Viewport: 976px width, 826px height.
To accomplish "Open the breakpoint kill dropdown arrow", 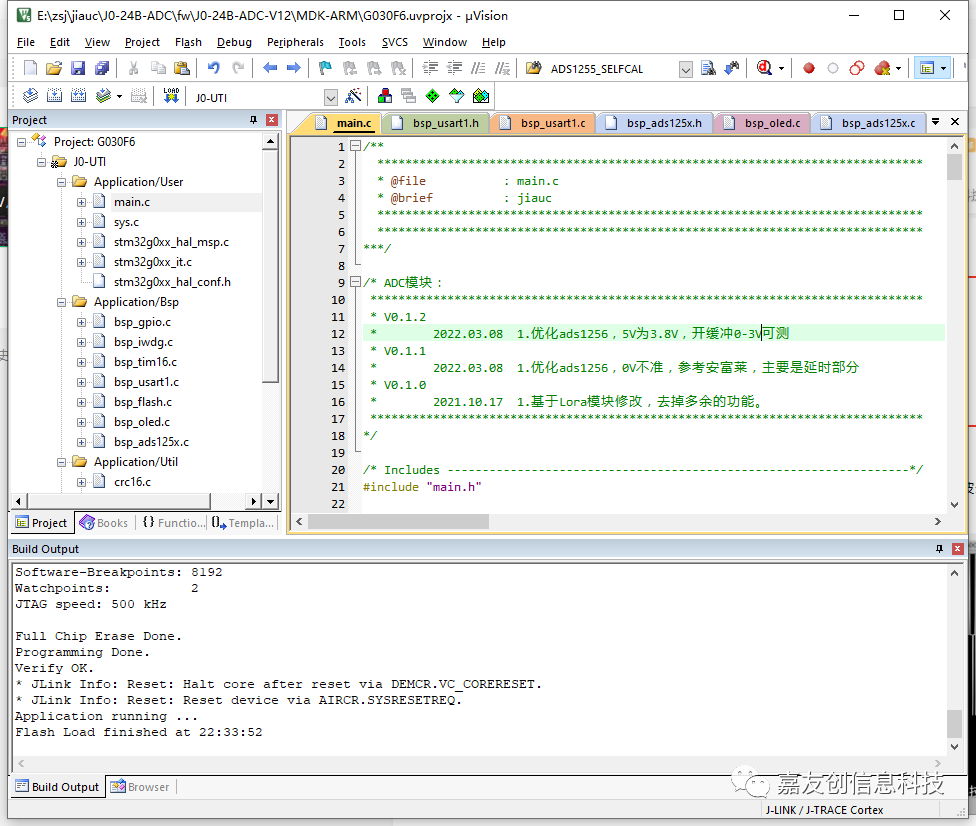I will tap(898, 68).
